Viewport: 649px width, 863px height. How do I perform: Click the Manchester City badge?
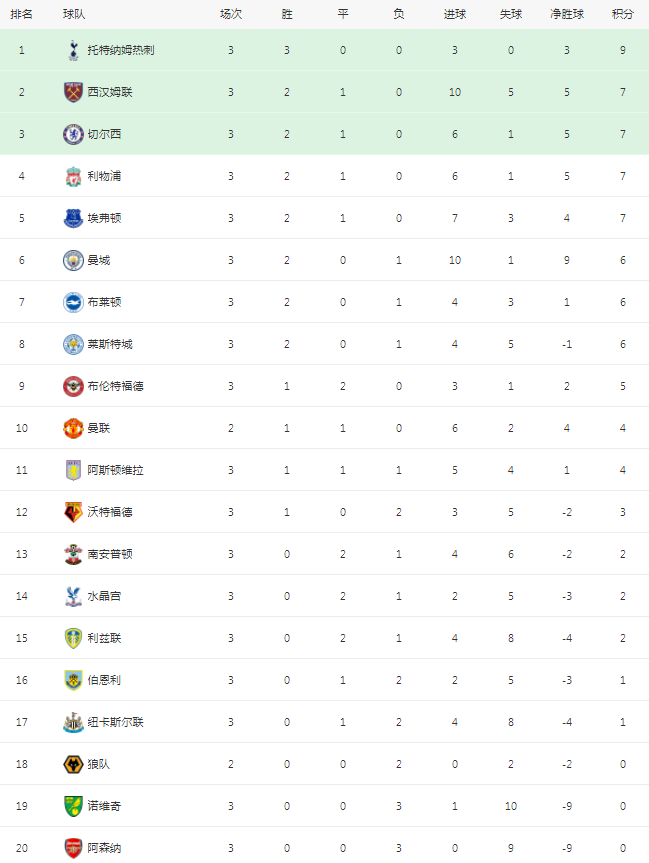point(73,260)
